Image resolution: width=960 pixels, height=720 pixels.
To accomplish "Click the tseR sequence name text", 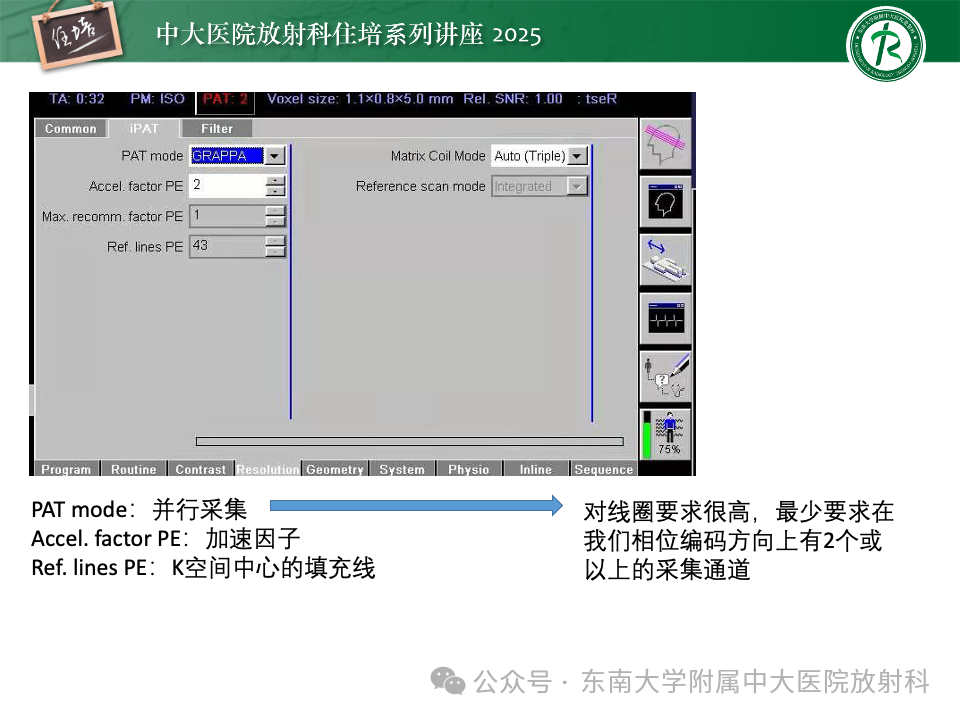I will click(x=601, y=99).
